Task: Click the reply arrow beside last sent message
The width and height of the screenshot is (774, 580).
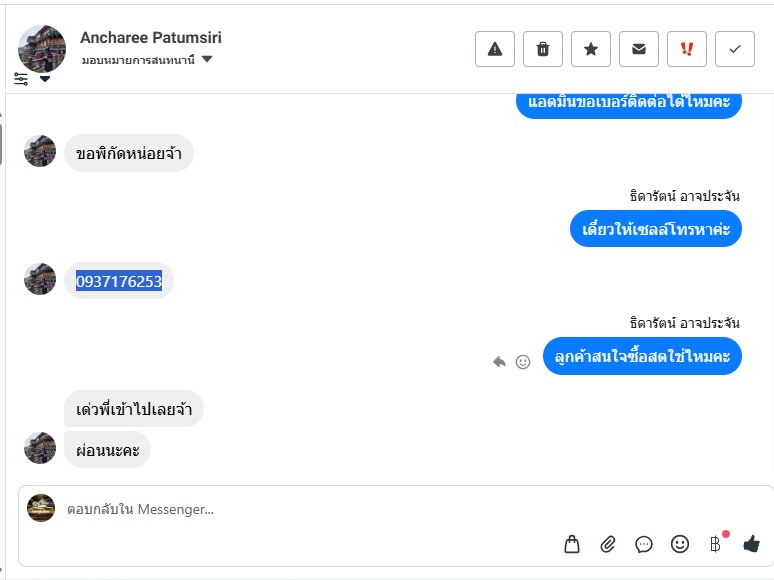Action: [x=499, y=362]
